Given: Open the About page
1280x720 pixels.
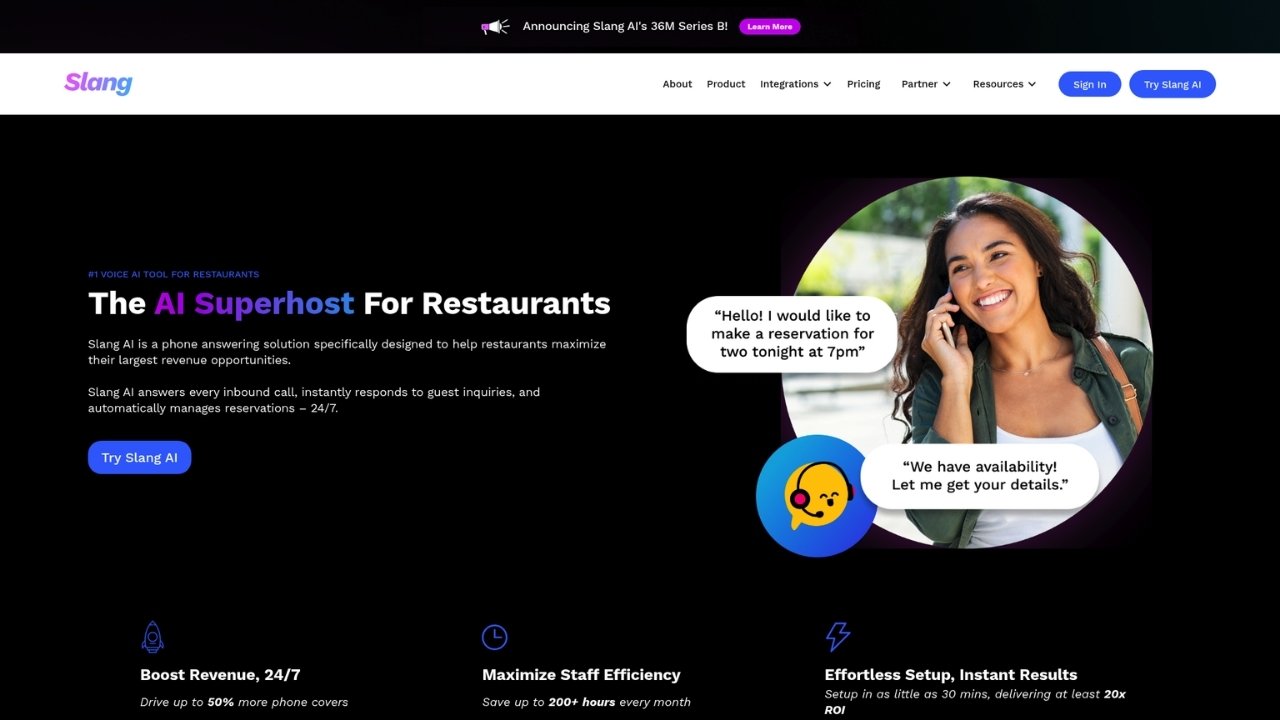Looking at the screenshot, I should (677, 84).
